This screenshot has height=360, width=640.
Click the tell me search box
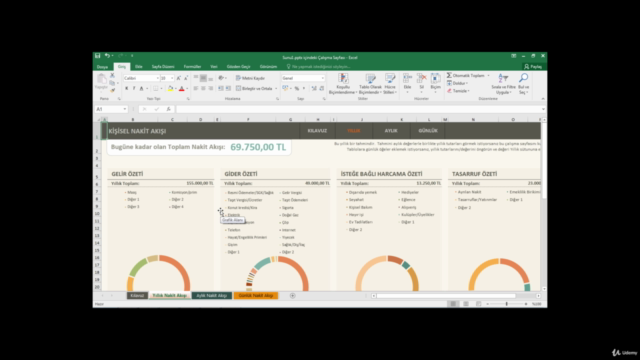pos(318,67)
